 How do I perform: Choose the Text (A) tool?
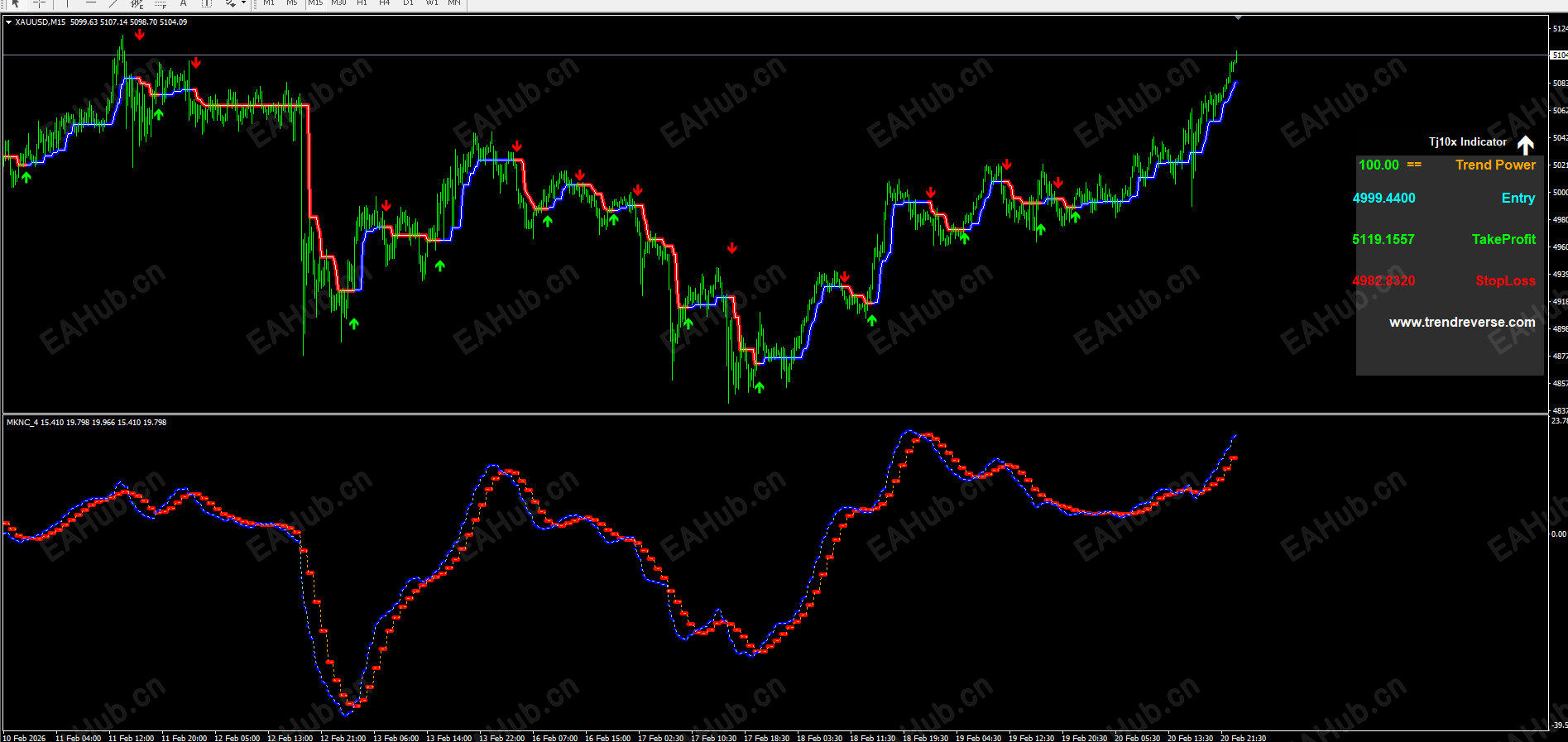pyautogui.click(x=184, y=3)
